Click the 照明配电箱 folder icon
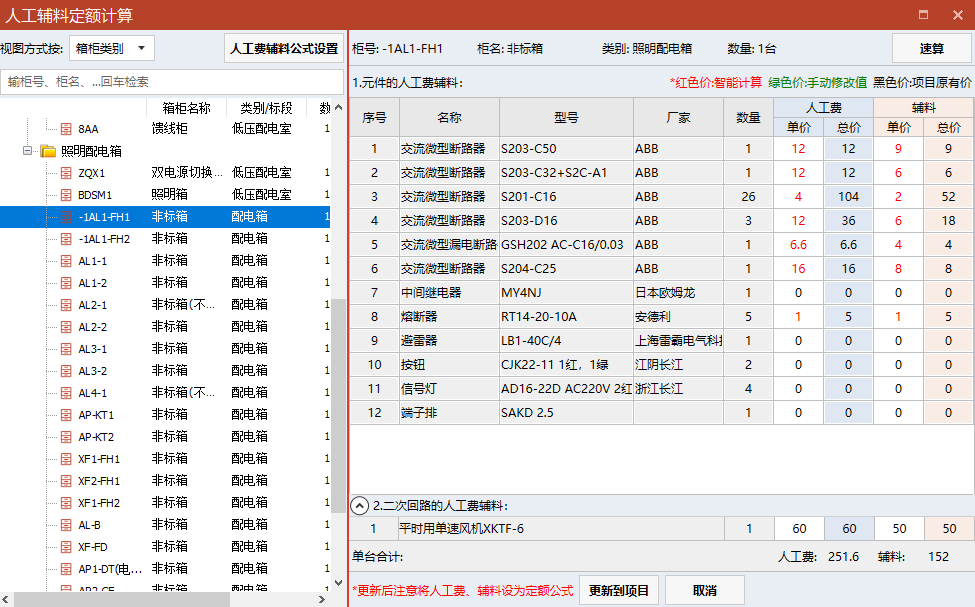975x607 pixels. [48, 151]
